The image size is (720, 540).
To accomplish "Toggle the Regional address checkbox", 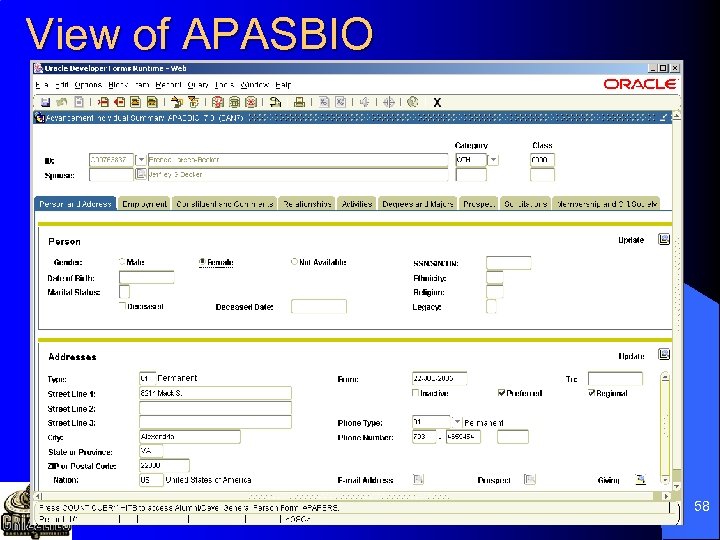I will click(591, 393).
